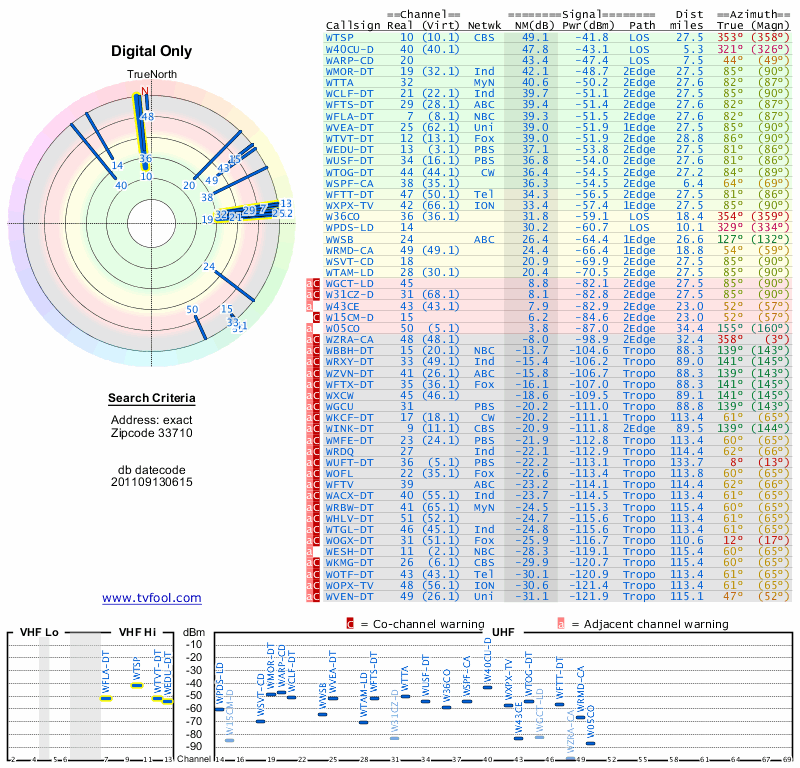This screenshot has width=800, height=768.
Task: Click callsign W40CU-D in the table
Action: tap(349, 49)
